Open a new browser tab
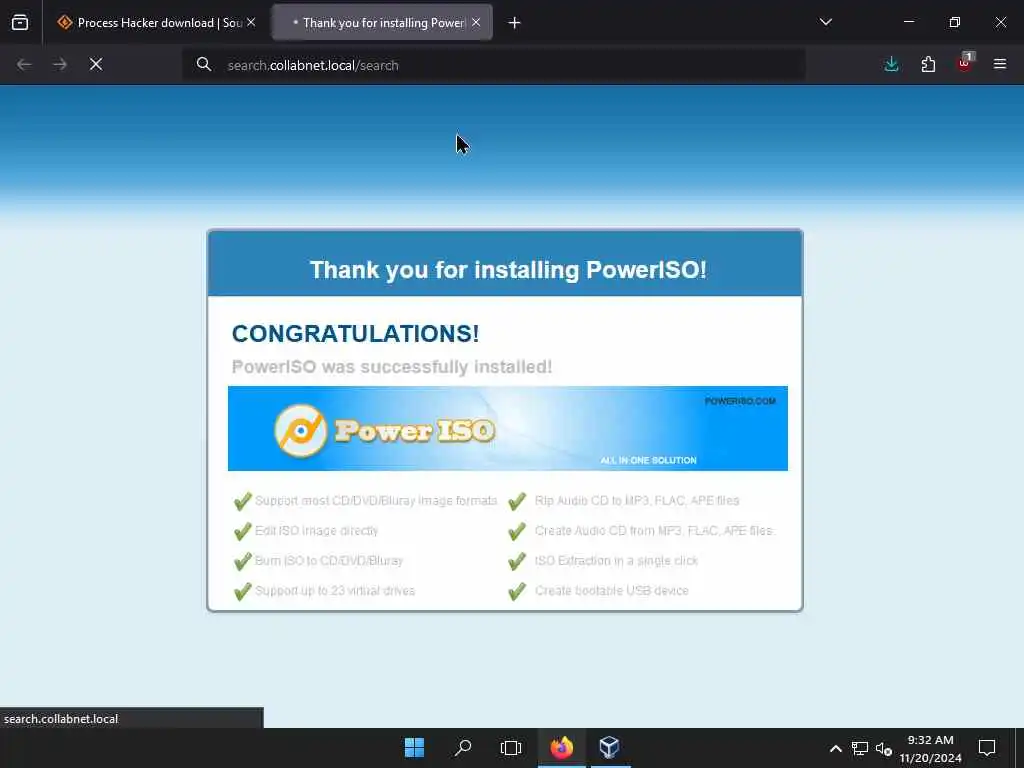 pyautogui.click(x=515, y=23)
